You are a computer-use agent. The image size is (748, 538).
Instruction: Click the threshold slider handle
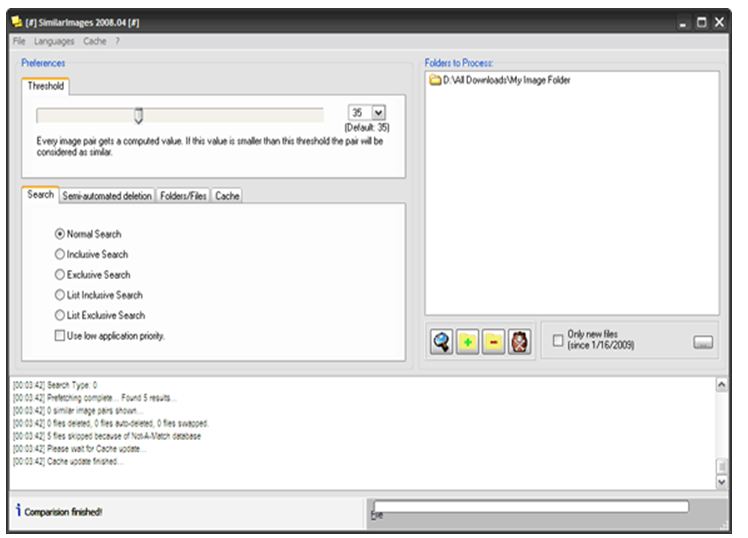click(138, 115)
